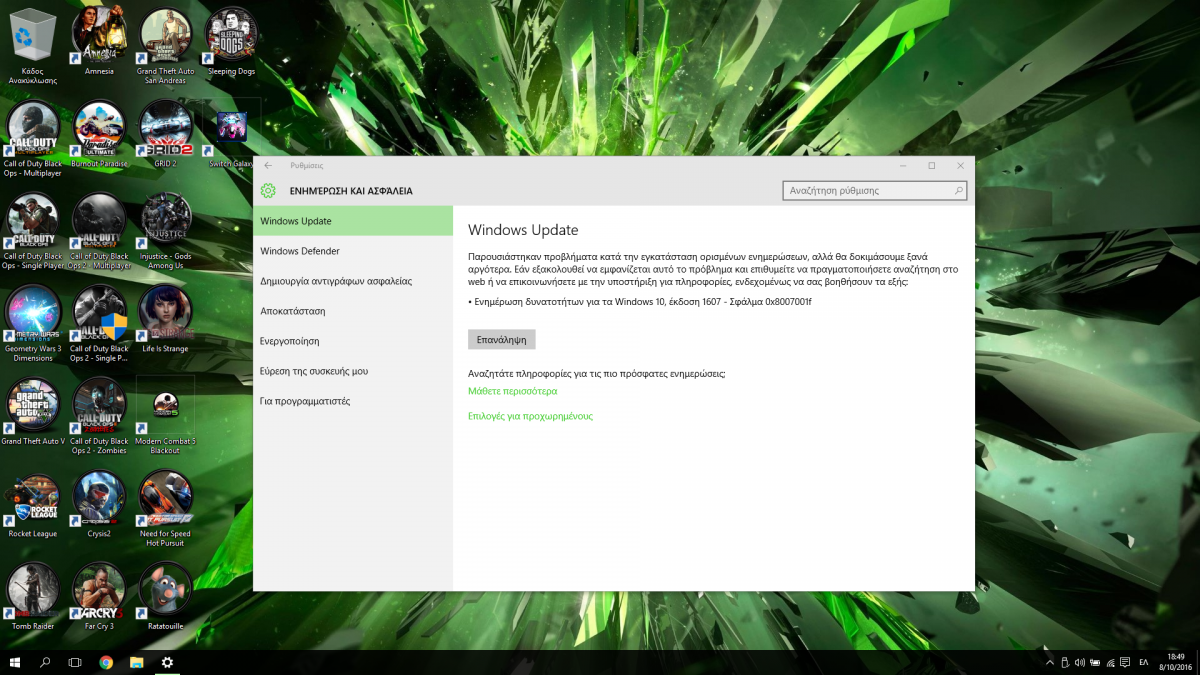Image resolution: width=1200 pixels, height=675 pixels.
Task: Go back with the Settings back arrow
Action: tap(268, 165)
